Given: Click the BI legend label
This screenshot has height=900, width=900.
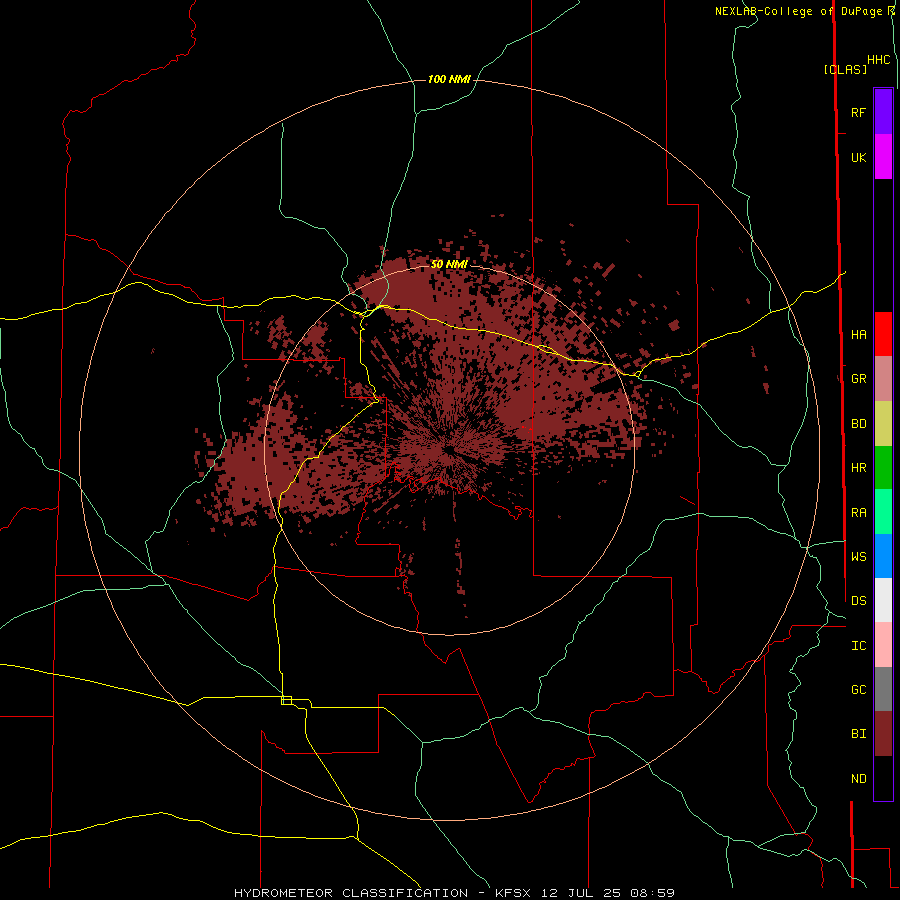Looking at the screenshot, I should [x=858, y=734].
